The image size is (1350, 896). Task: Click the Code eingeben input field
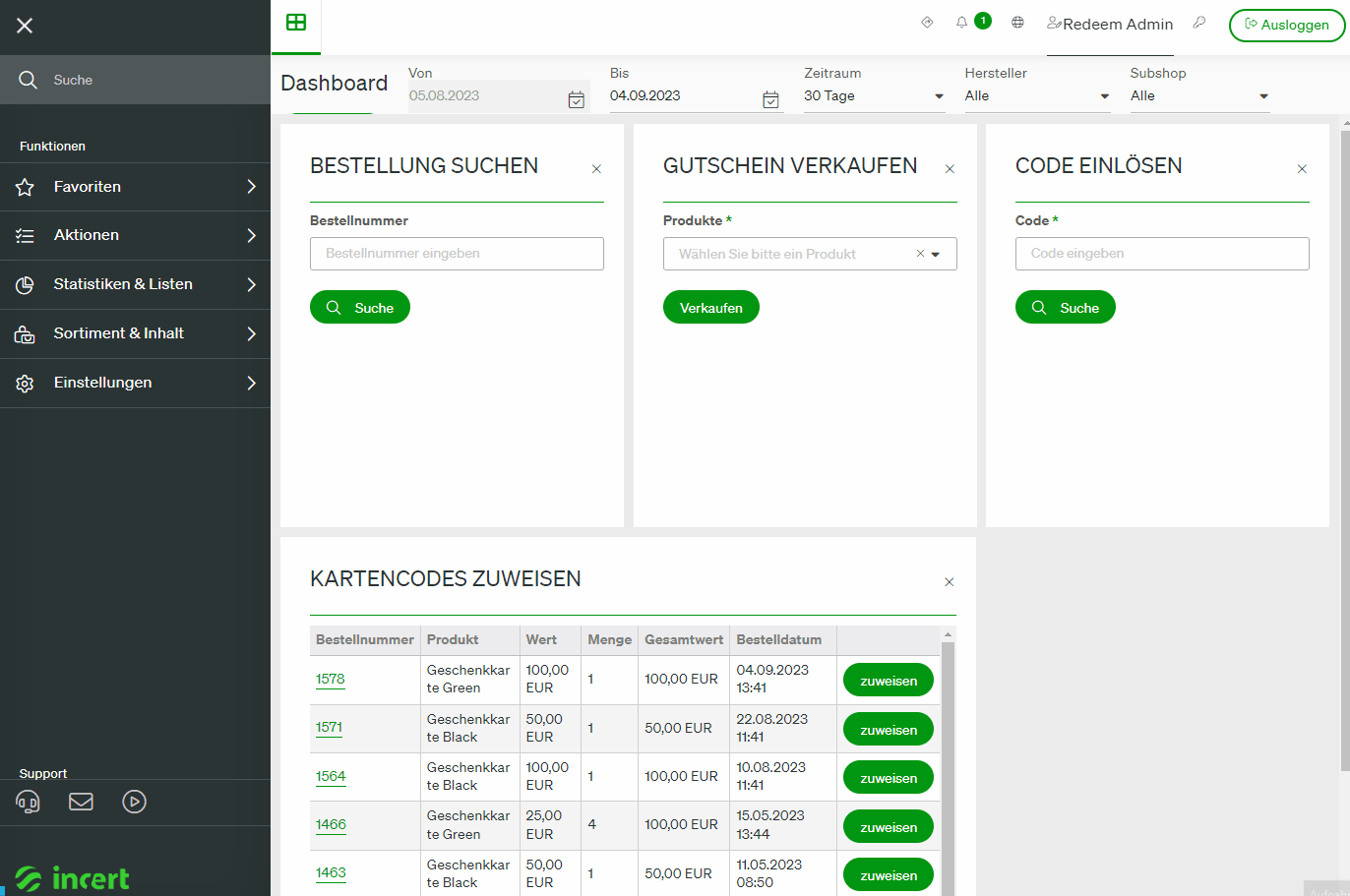(1162, 254)
